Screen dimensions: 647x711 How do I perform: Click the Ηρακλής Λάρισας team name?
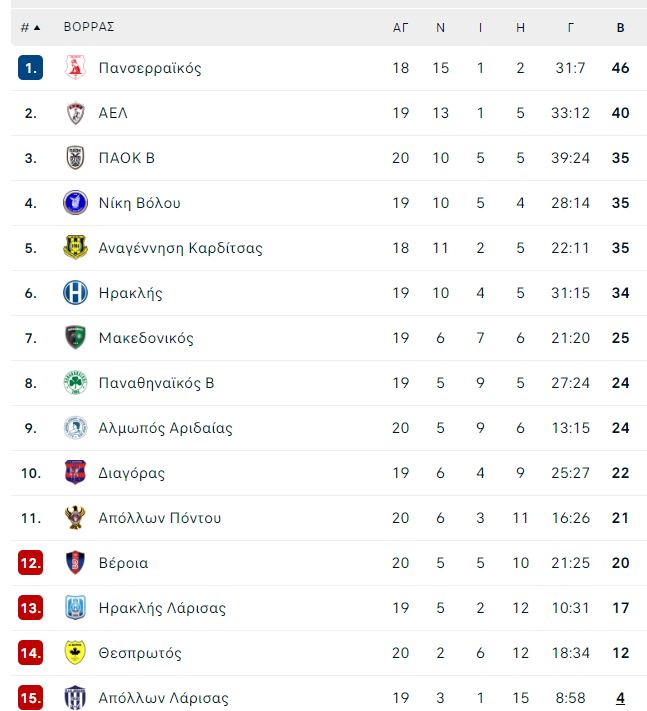[x=162, y=608]
